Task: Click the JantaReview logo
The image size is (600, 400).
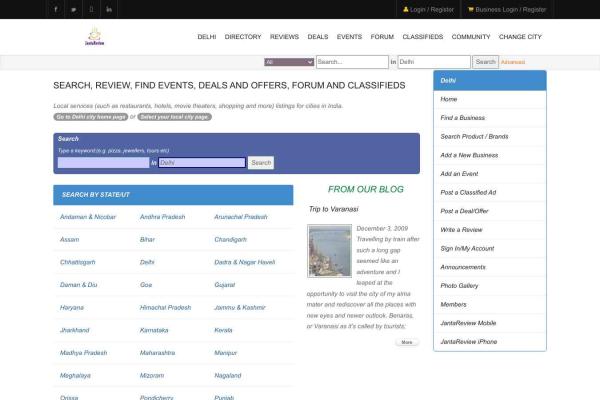Action: (x=95, y=38)
